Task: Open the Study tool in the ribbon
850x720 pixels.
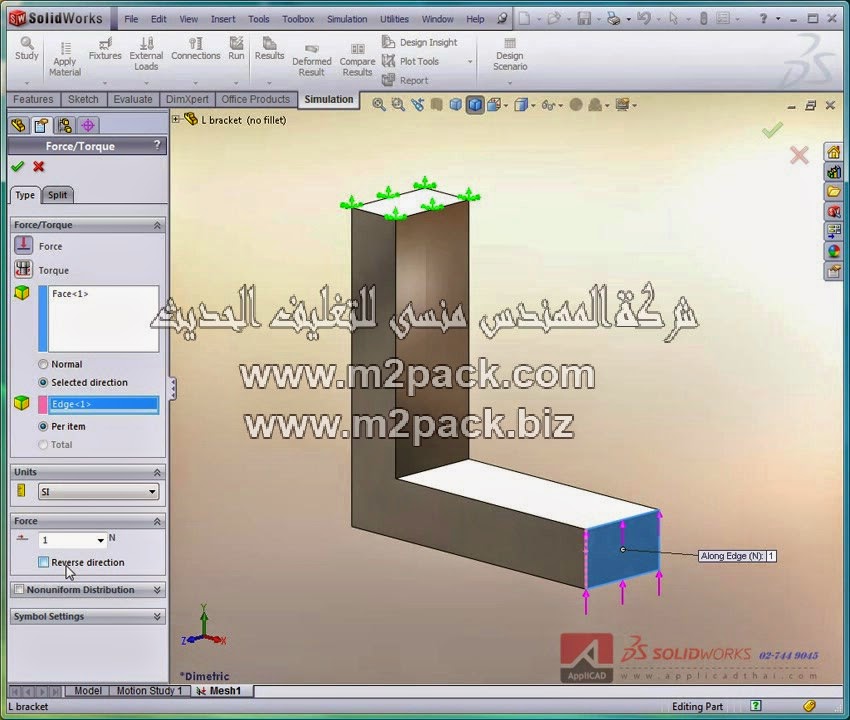Action: pyautogui.click(x=27, y=49)
